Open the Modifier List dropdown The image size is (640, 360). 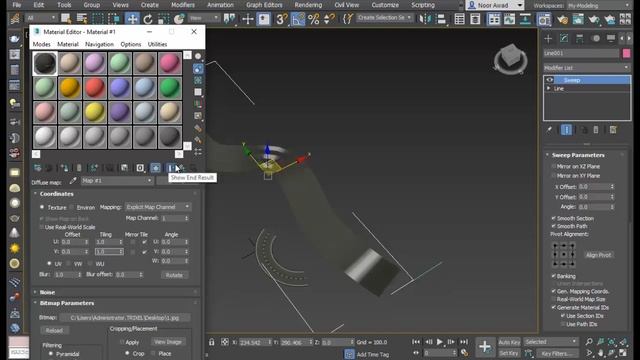[587, 68]
